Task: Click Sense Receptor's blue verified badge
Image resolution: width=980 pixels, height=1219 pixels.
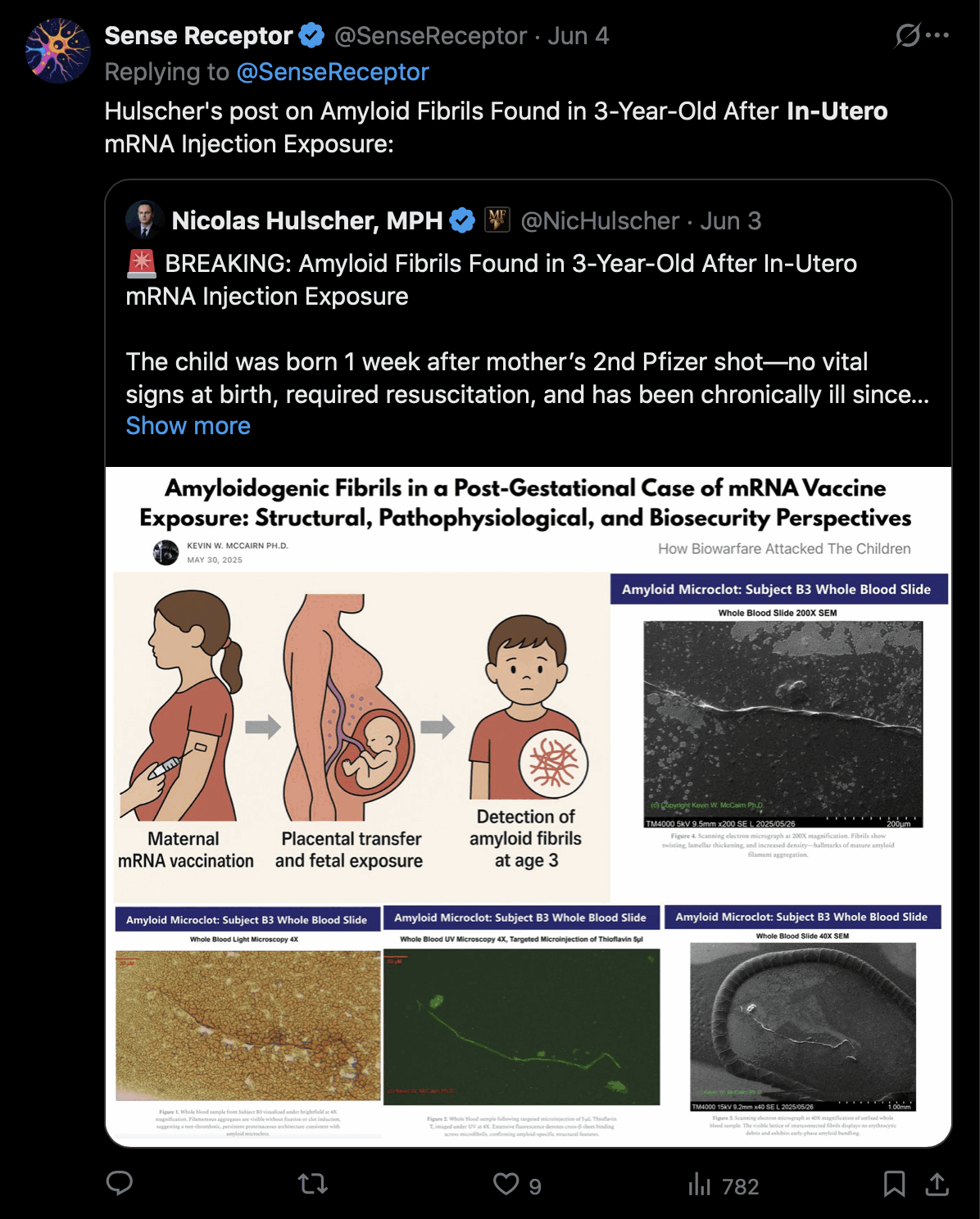Action: [311, 36]
